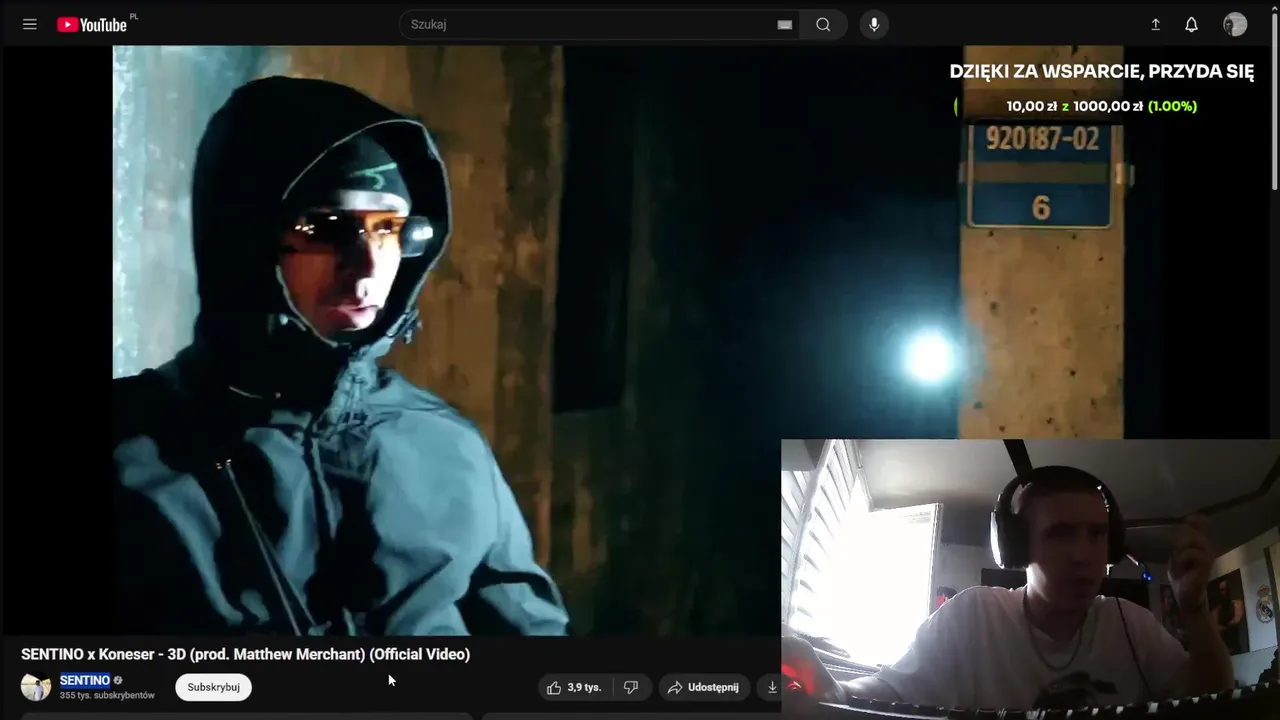Open the hamburger guide menu
Screen dimensions: 1280x720
pos(30,24)
